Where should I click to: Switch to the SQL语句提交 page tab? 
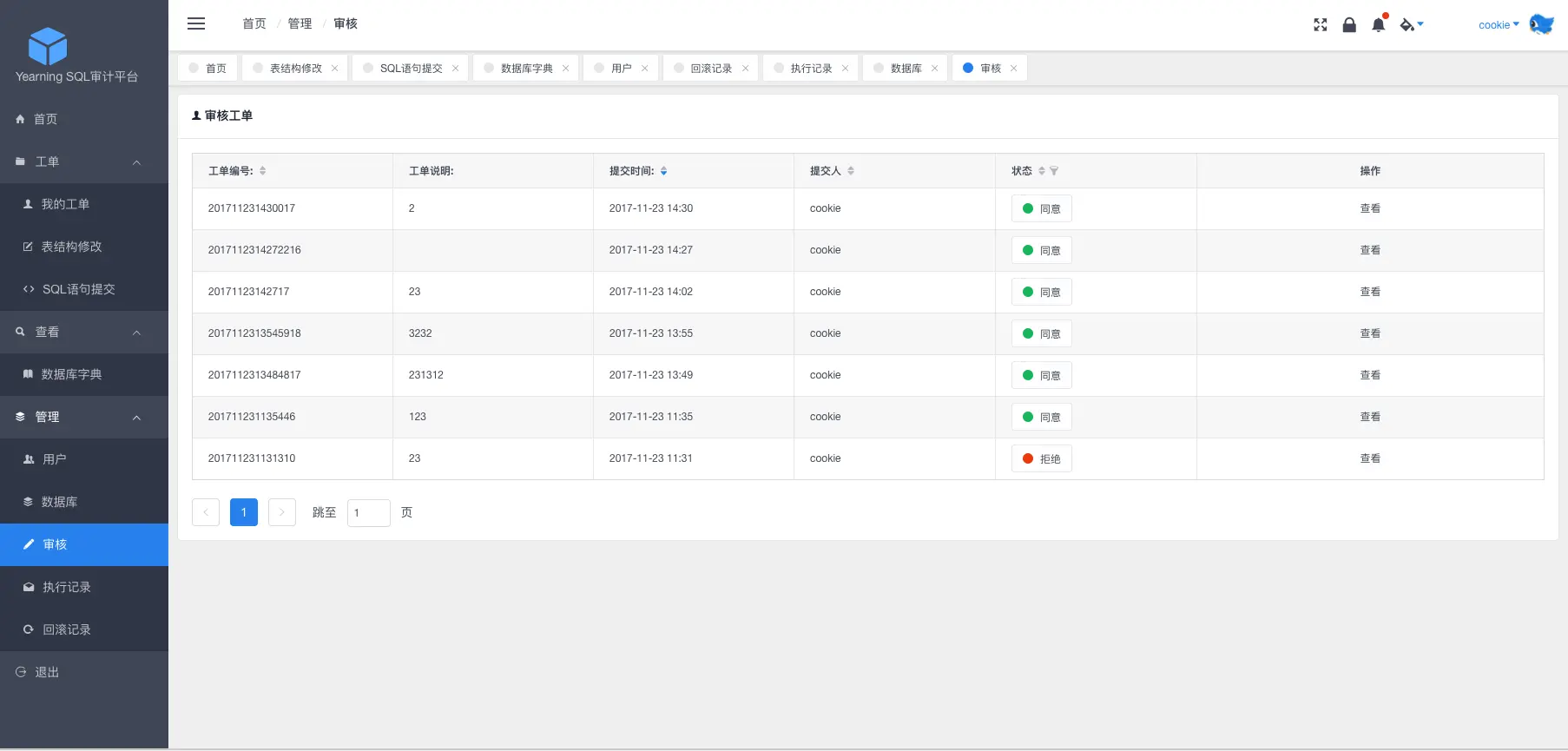411,69
